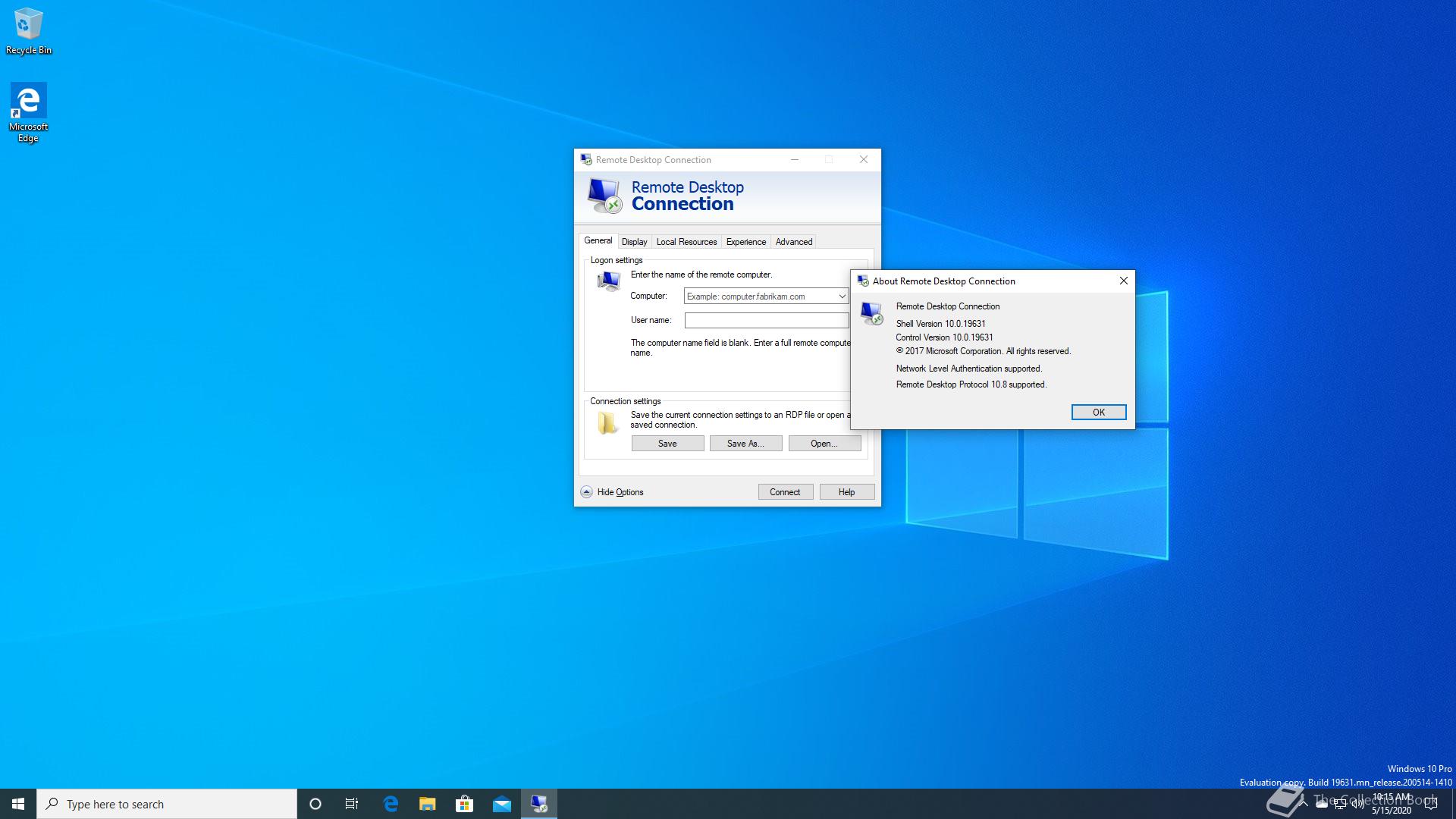Collapse options with the Hide Options arrow
Screen dimensions: 1456x819
tap(586, 491)
